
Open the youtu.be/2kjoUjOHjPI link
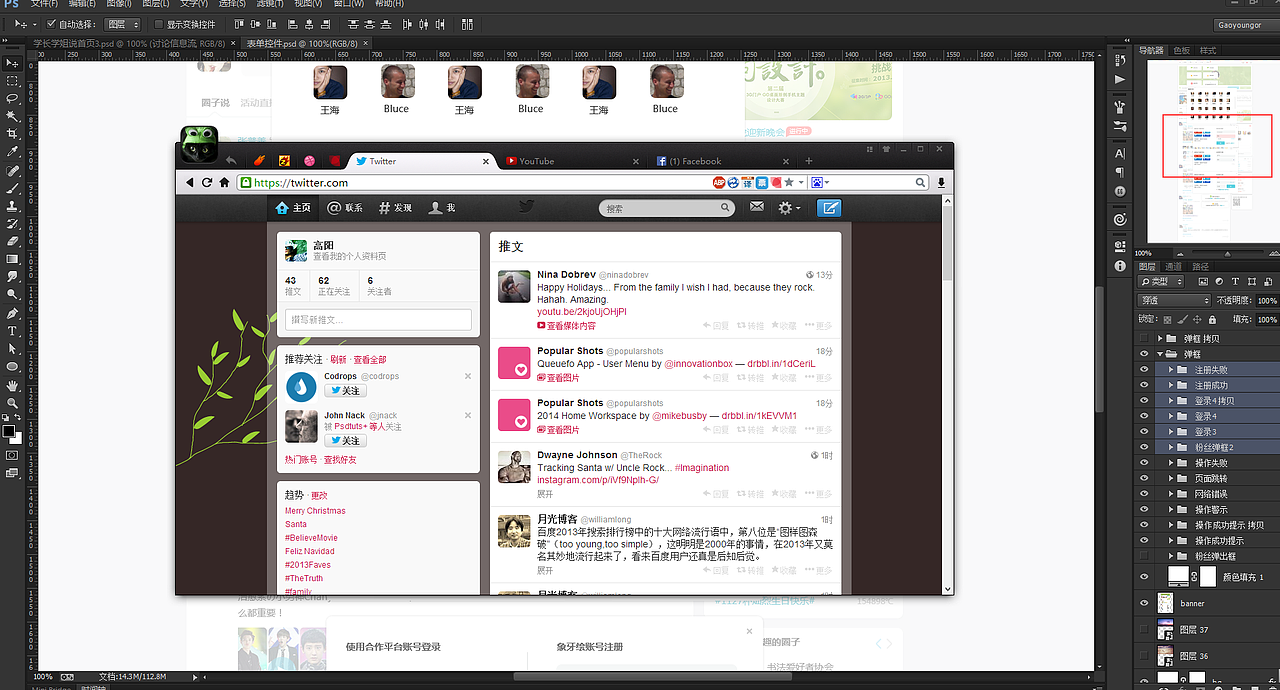[582, 312]
